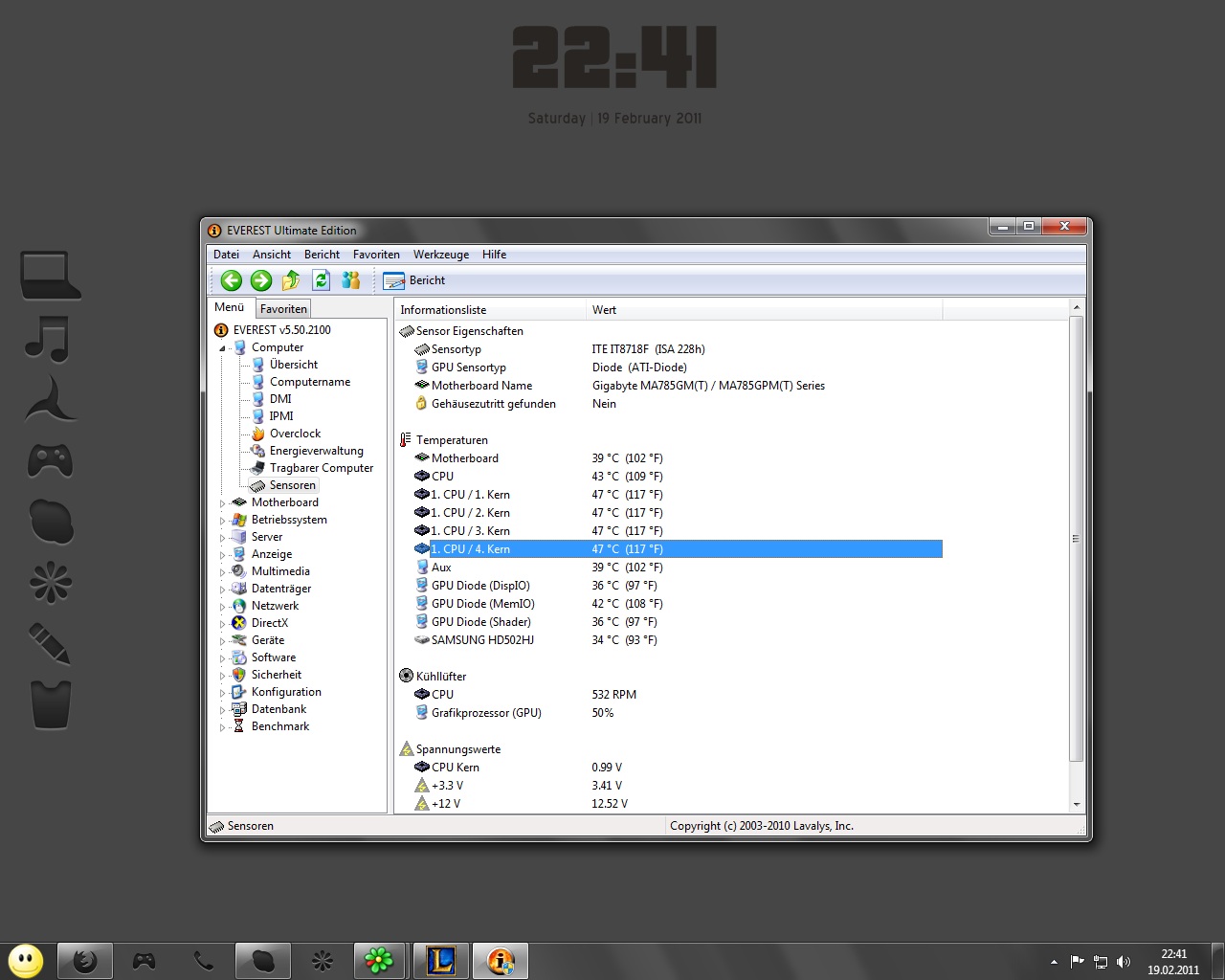Click the desktop dock gamepad icon

(x=50, y=461)
